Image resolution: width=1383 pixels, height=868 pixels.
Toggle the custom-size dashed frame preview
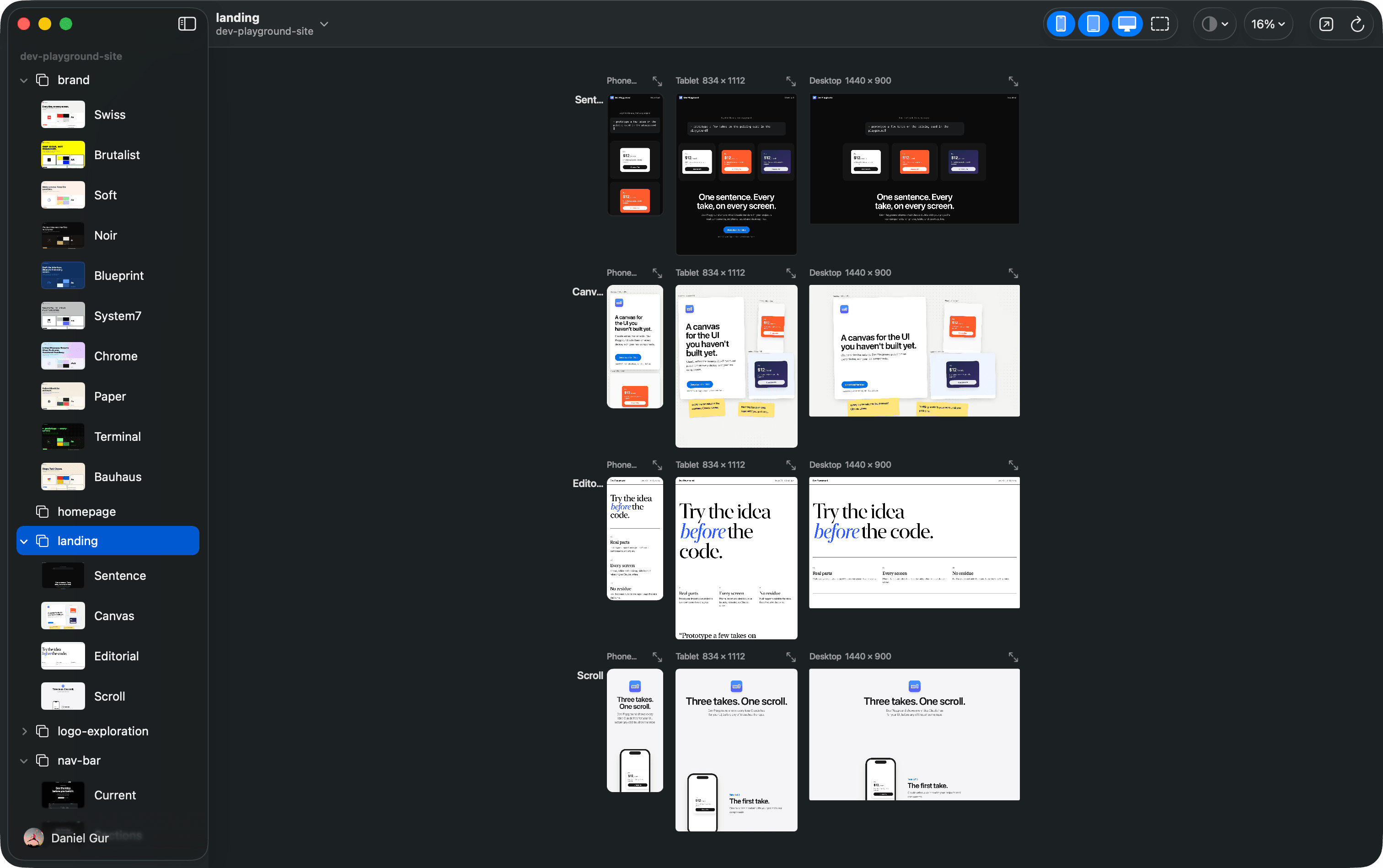(x=1159, y=23)
